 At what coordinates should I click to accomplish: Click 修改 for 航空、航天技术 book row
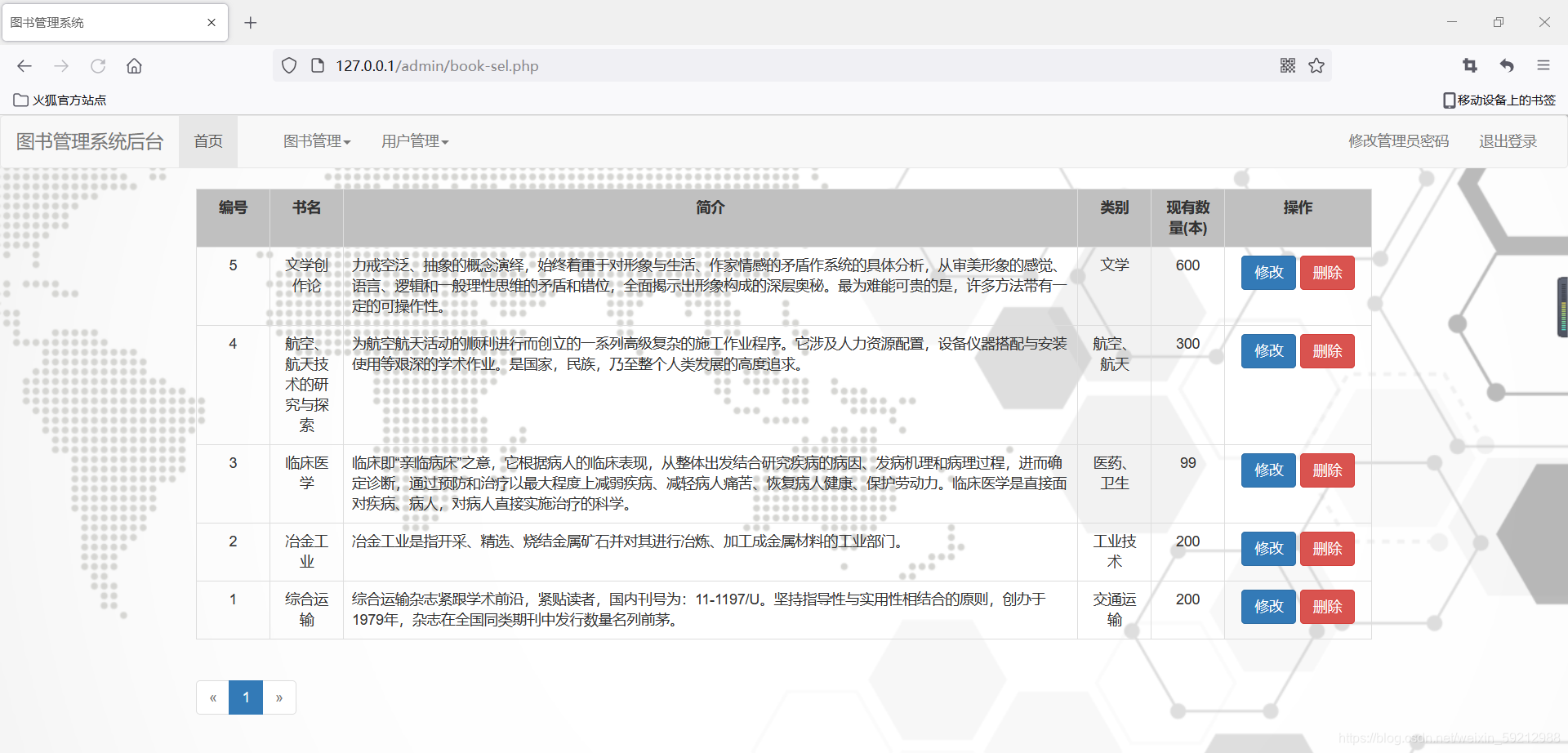pos(1268,351)
